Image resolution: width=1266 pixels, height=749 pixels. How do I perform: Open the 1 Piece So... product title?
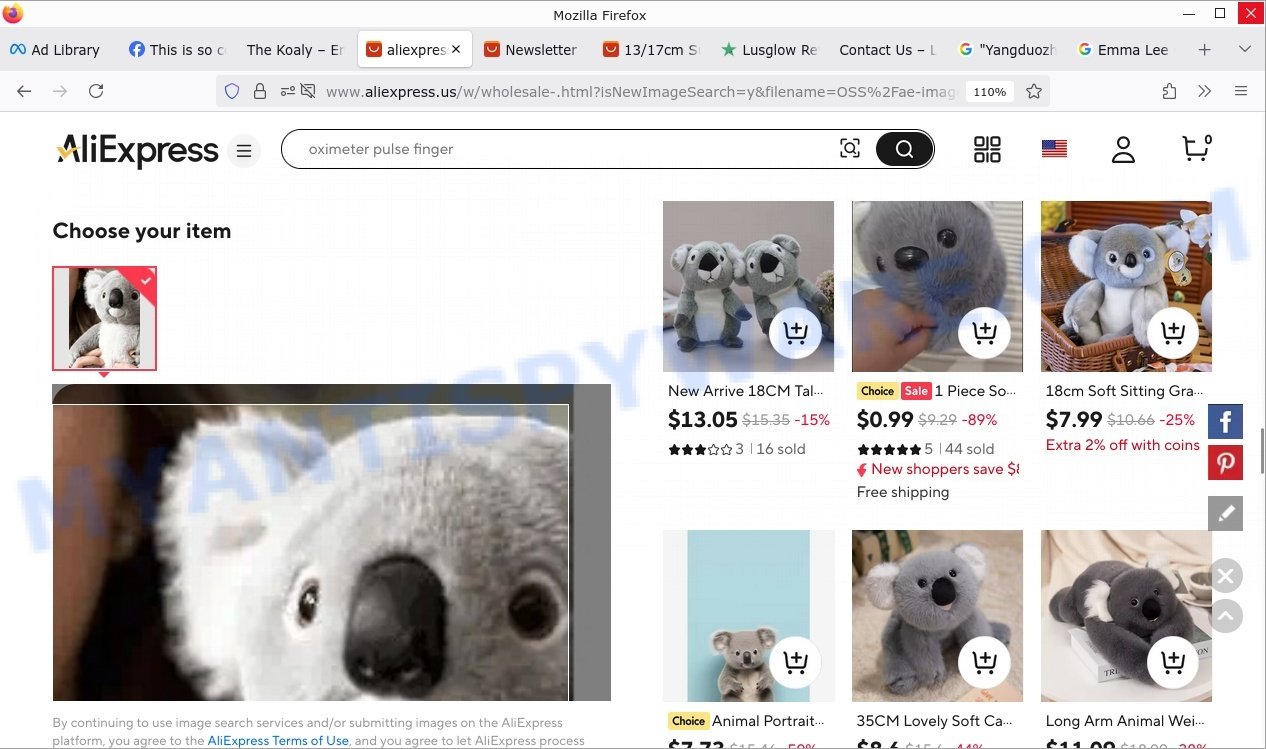pos(977,391)
